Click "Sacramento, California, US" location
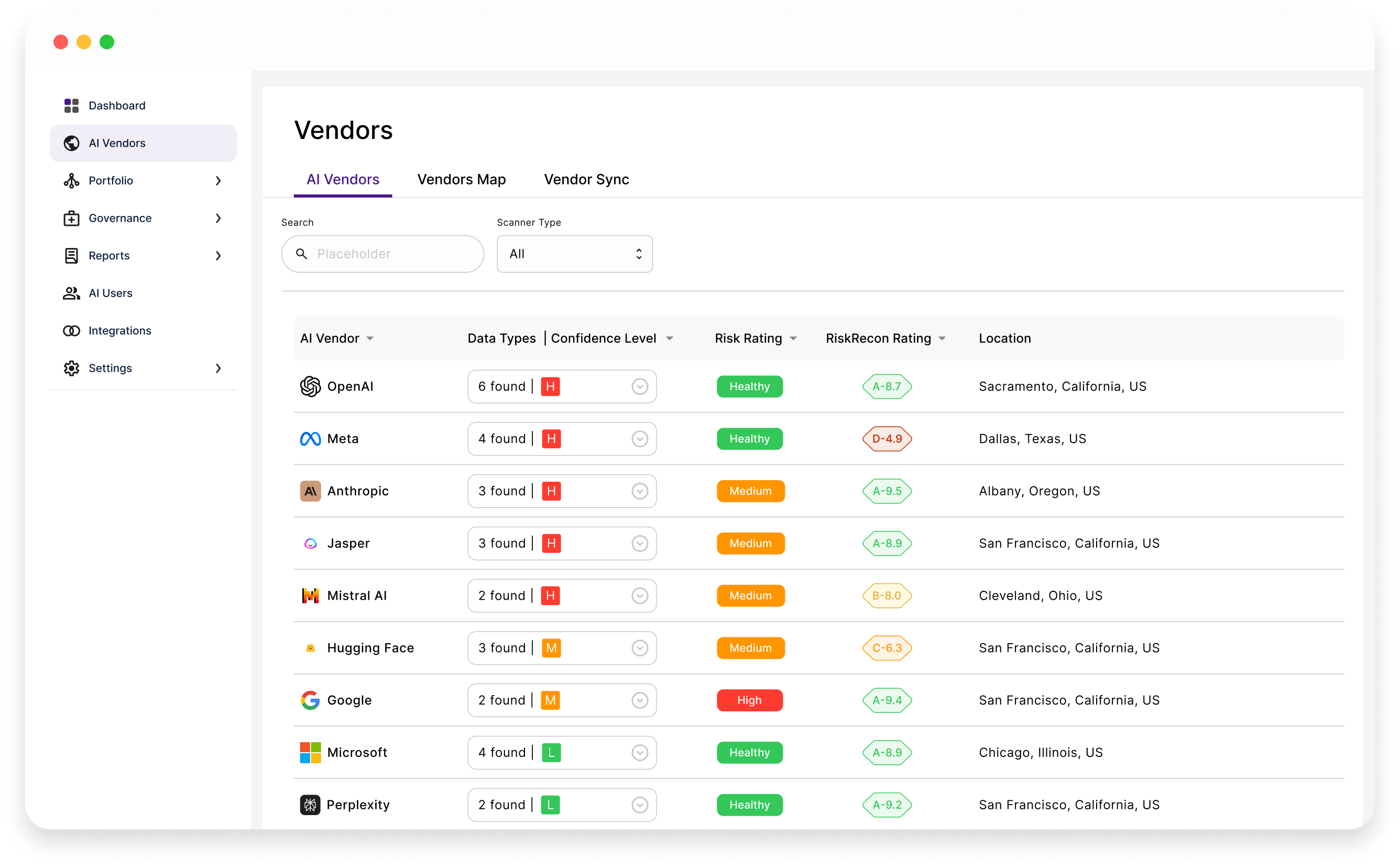Image resolution: width=1400 pixels, height=867 pixels. tap(1063, 386)
